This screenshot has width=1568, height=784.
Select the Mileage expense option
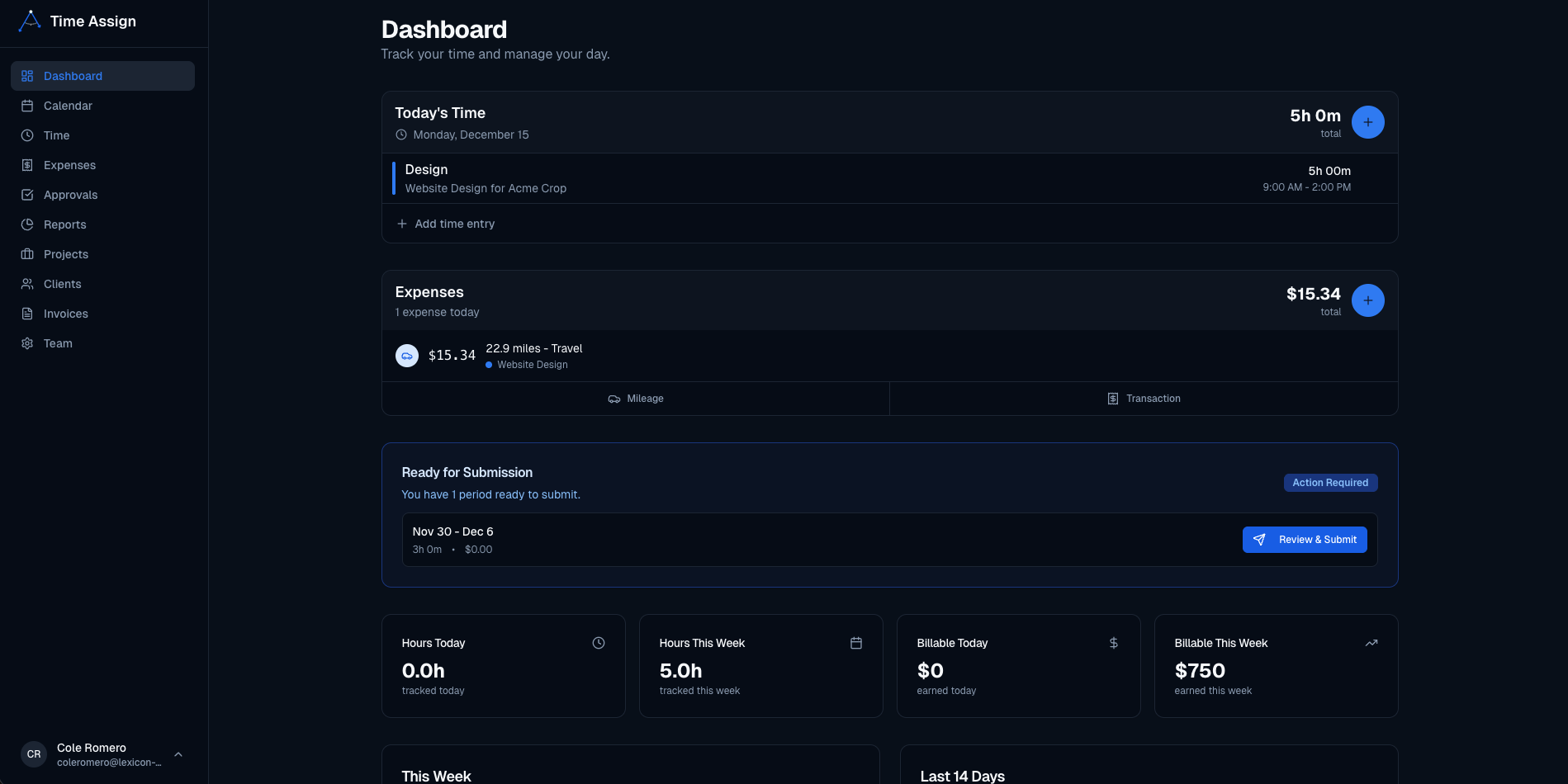point(636,399)
